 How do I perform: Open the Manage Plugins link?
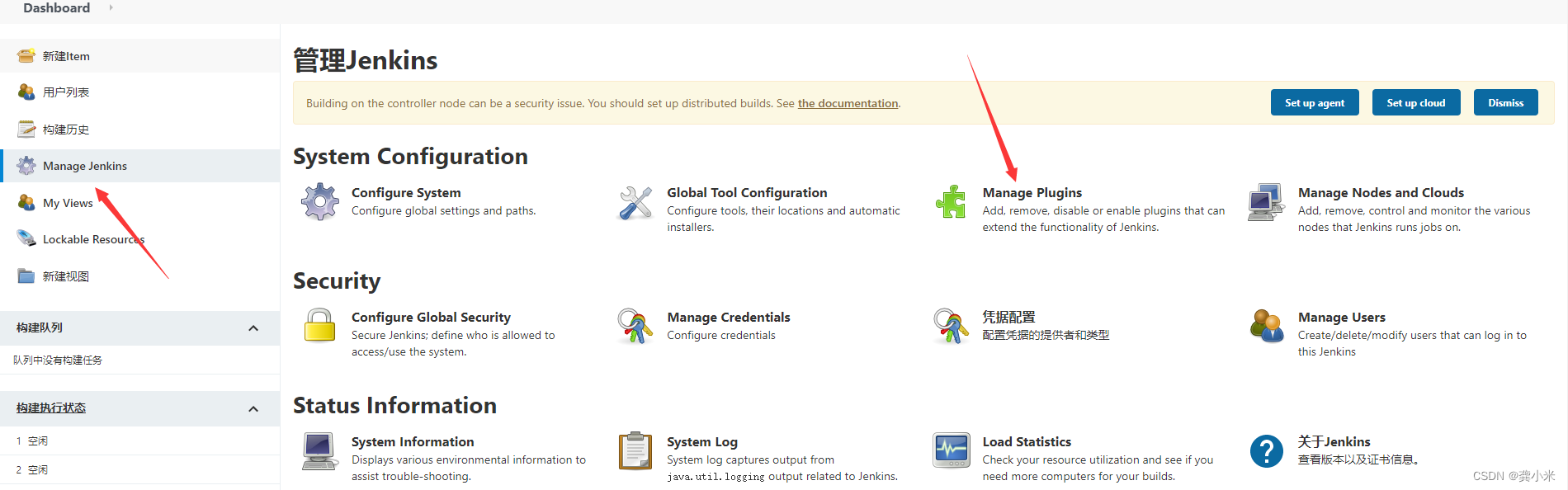coord(1032,192)
